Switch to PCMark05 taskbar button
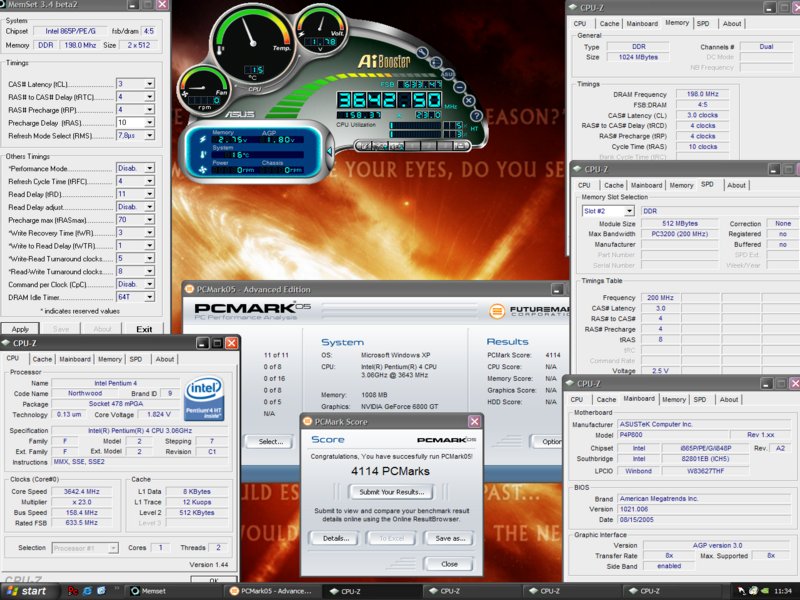The image size is (800, 600). point(272,591)
